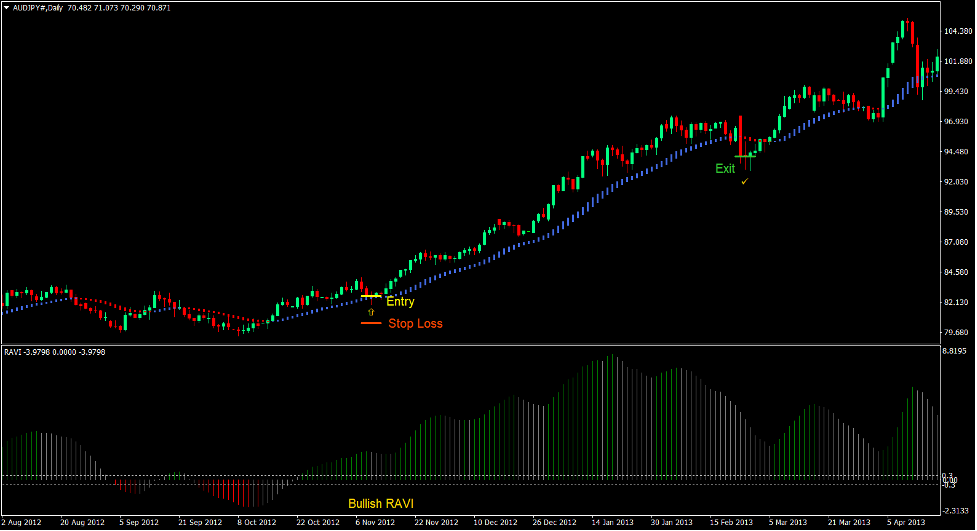The height and width of the screenshot is (531, 977).
Task: Click price level 89.530 on axis
Action: [x=958, y=212]
